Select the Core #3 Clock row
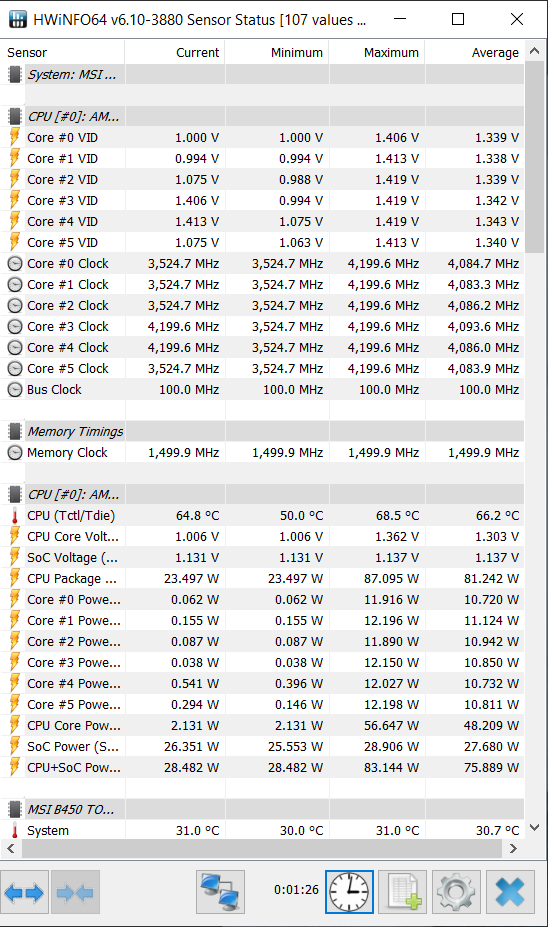This screenshot has height=930, width=549. tap(263, 326)
